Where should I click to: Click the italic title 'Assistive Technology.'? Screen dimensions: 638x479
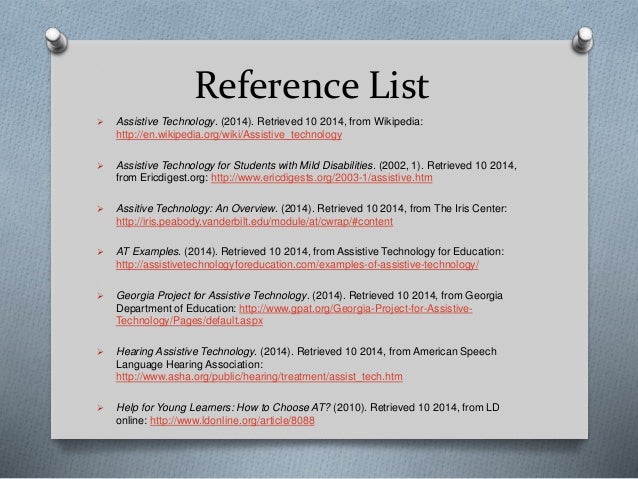(x=166, y=122)
